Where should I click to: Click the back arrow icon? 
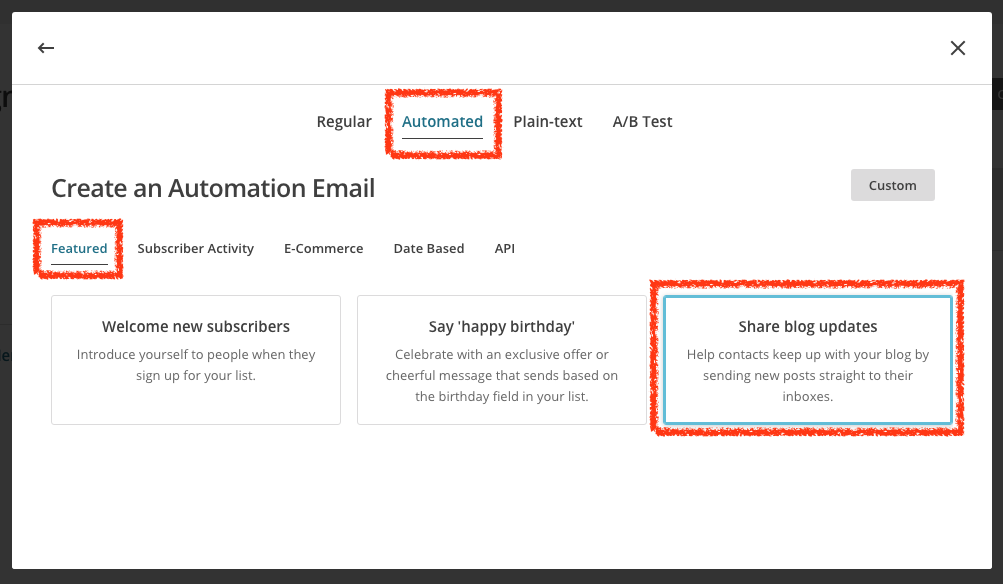click(46, 48)
